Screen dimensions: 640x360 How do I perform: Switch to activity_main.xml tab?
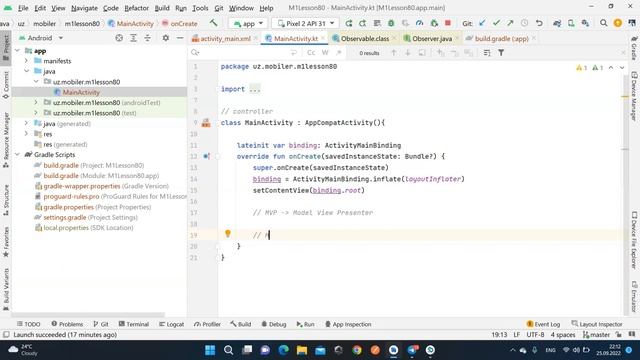click(225, 38)
